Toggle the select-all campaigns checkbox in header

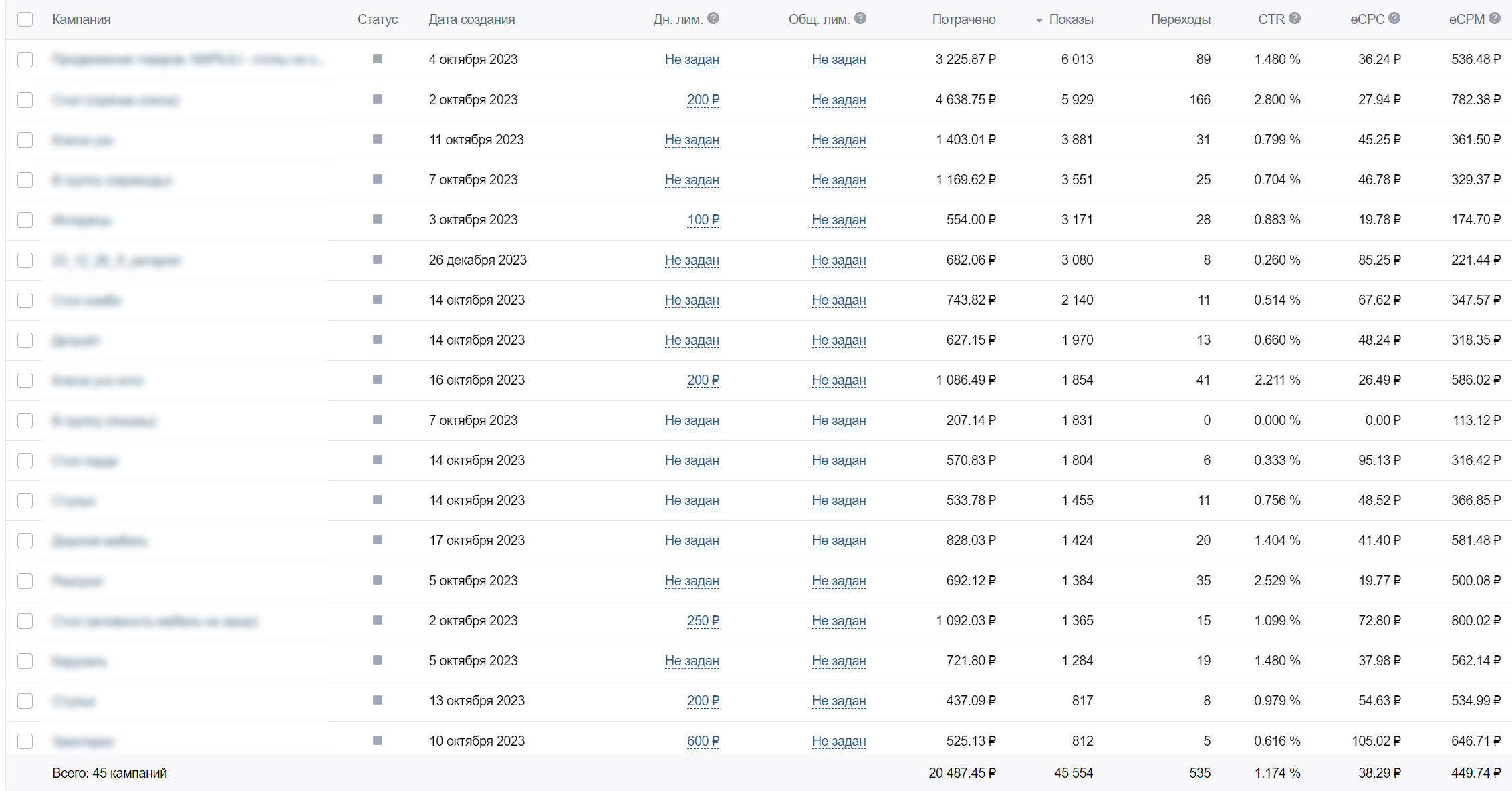tap(25, 19)
